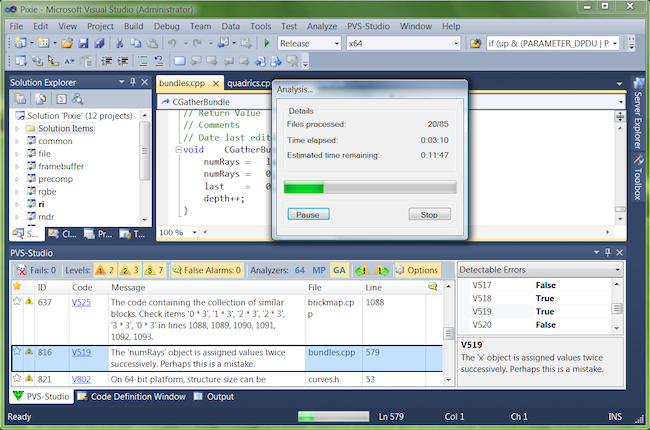Mark message 816 star as favorite

pos(17,352)
